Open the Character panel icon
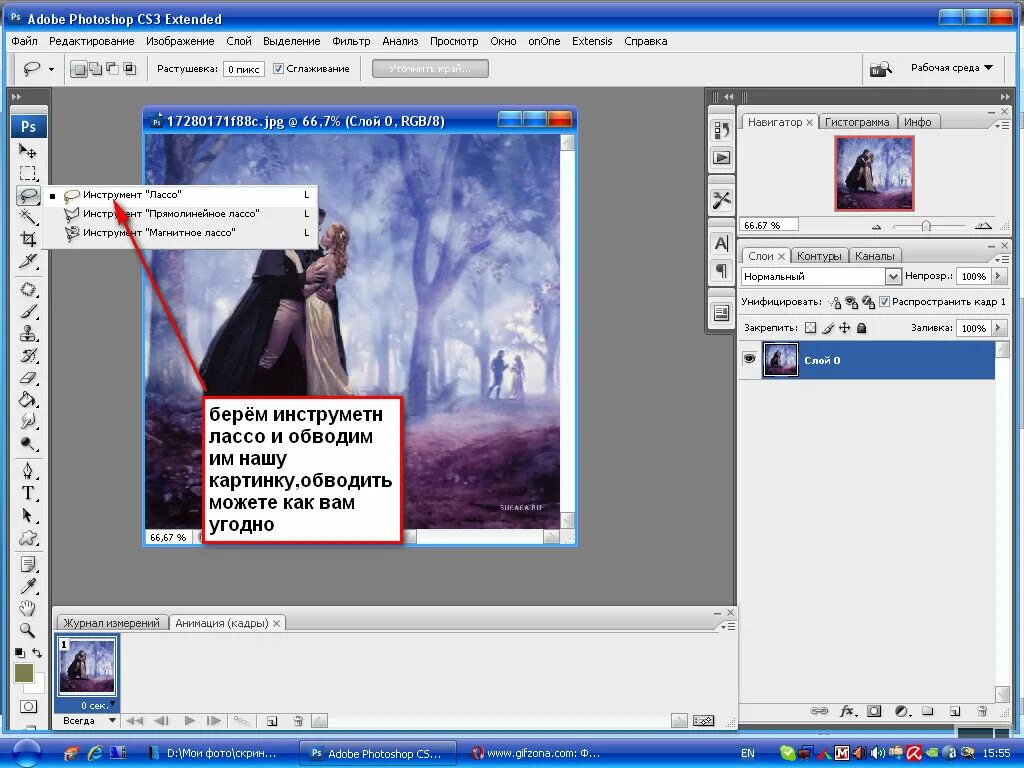The image size is (1024, 768). (x=722, y=244)
